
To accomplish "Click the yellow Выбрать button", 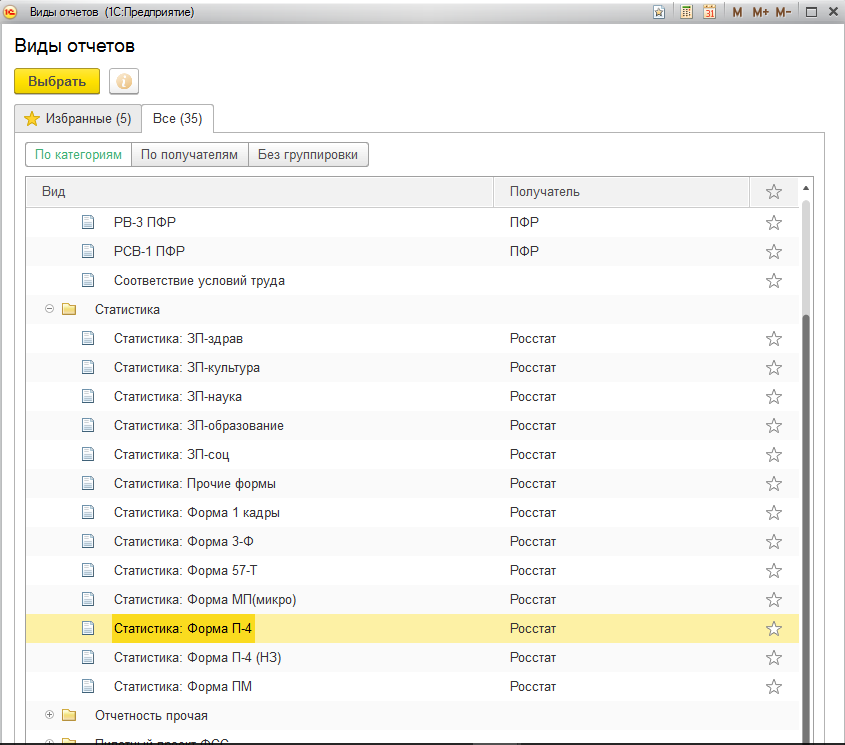I will tap(57, 81).
